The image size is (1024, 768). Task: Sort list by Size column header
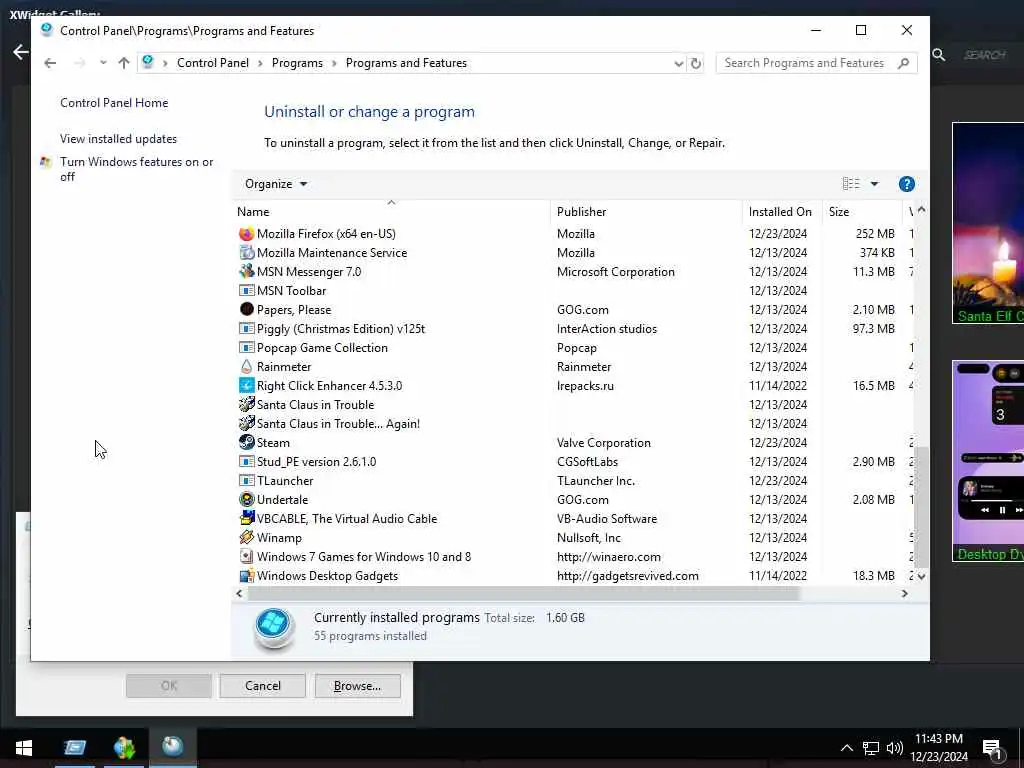pyautogui.click(x=861, y=212)
